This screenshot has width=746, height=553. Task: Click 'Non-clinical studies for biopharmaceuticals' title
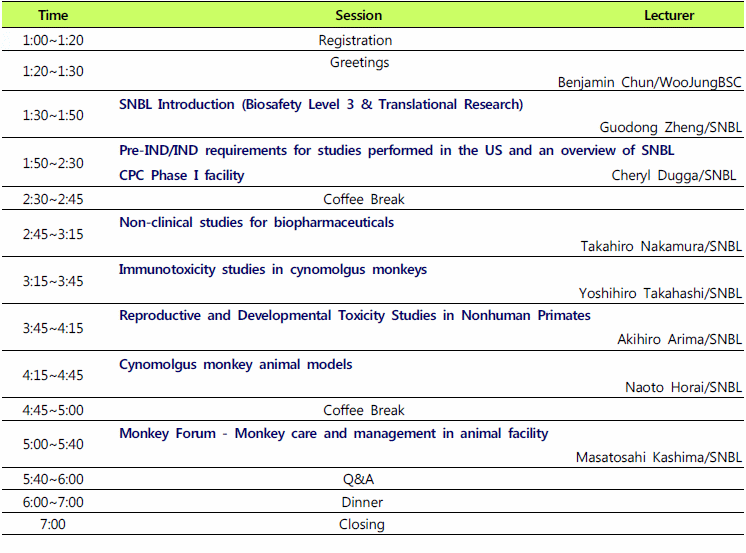pos(256,222)
